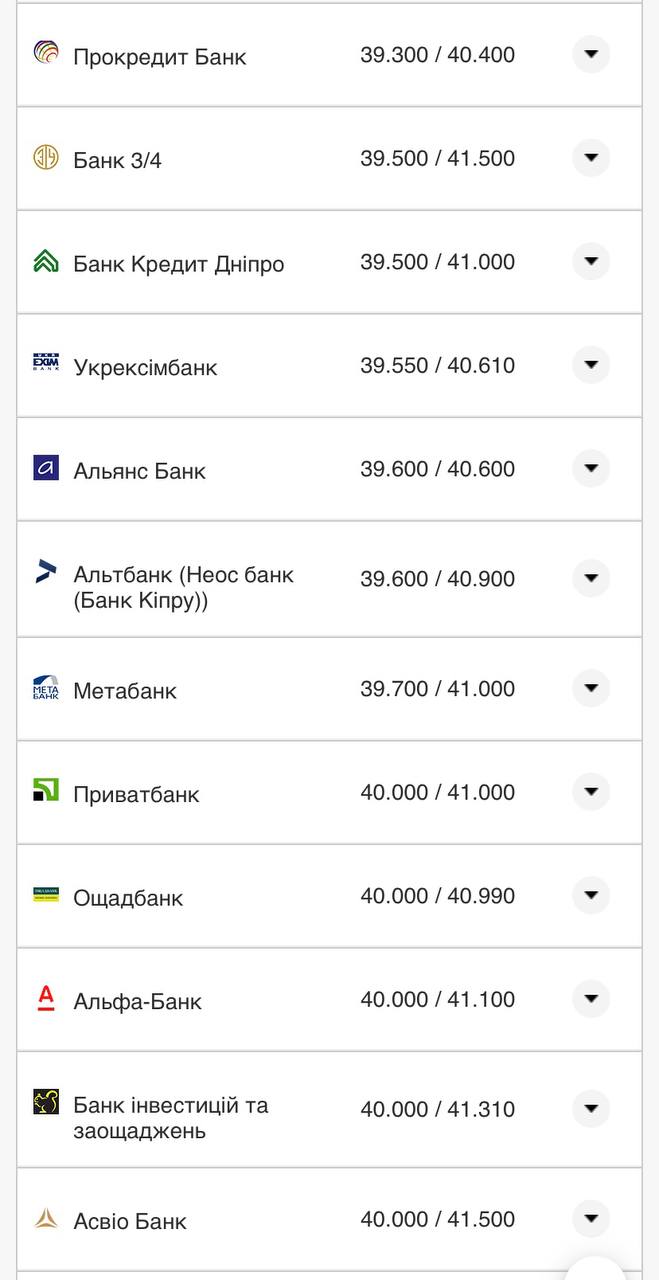Image resolution: width=659 pixels, height=1280 pixels.
Task: Expand the Банк 3/4 row arrow
Action: coord(591,158)
